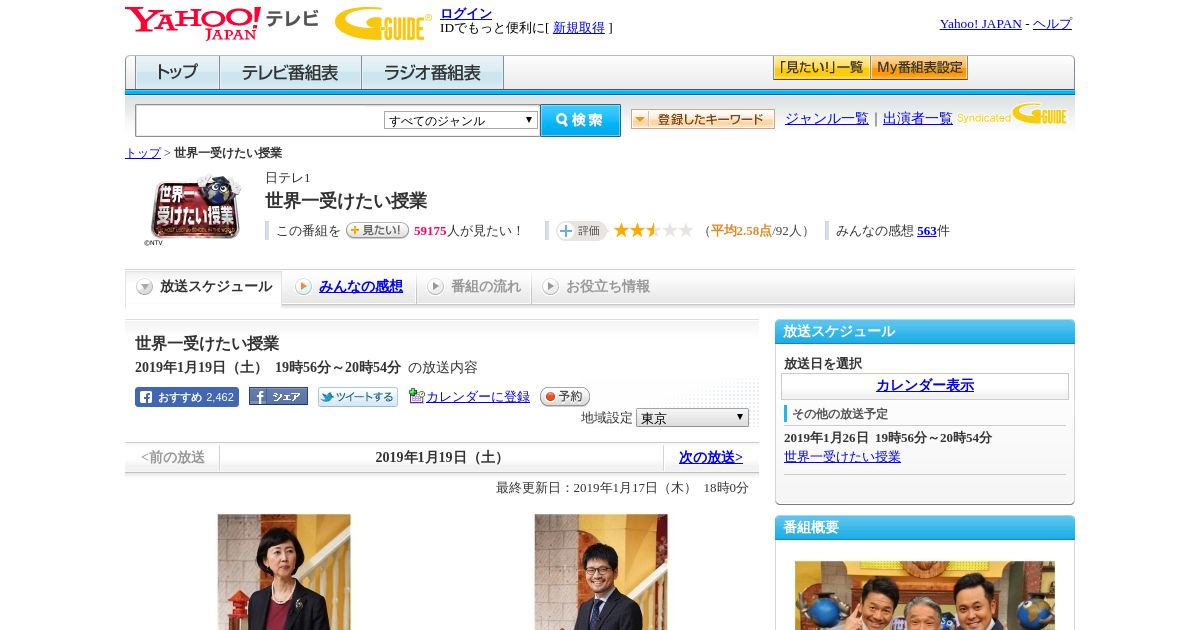Screen dimensions: 1200x630
Task: Click the disabled お役立ち情報 tab
Action: [x=596, y=287]
